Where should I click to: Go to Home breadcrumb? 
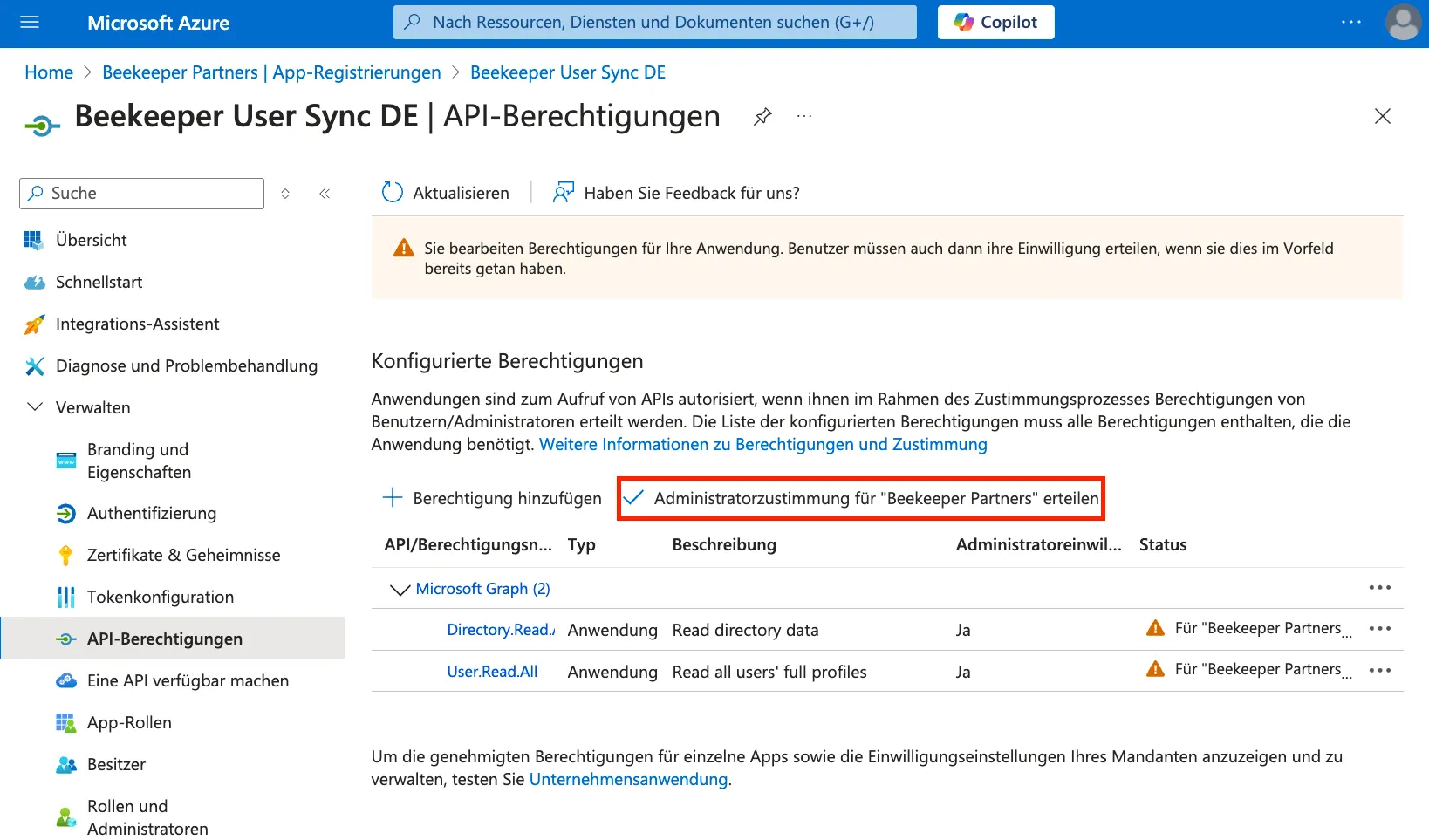[x=49, y=72]
